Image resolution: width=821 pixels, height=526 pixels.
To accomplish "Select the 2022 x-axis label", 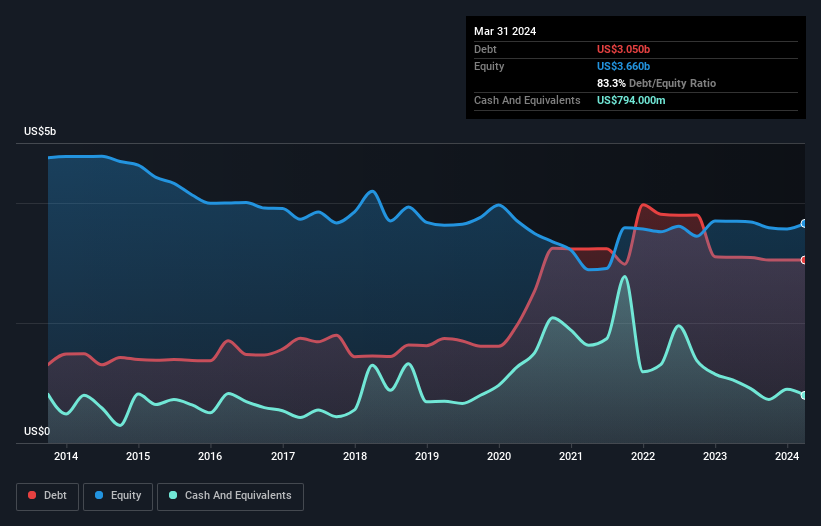I will (643, 456).
